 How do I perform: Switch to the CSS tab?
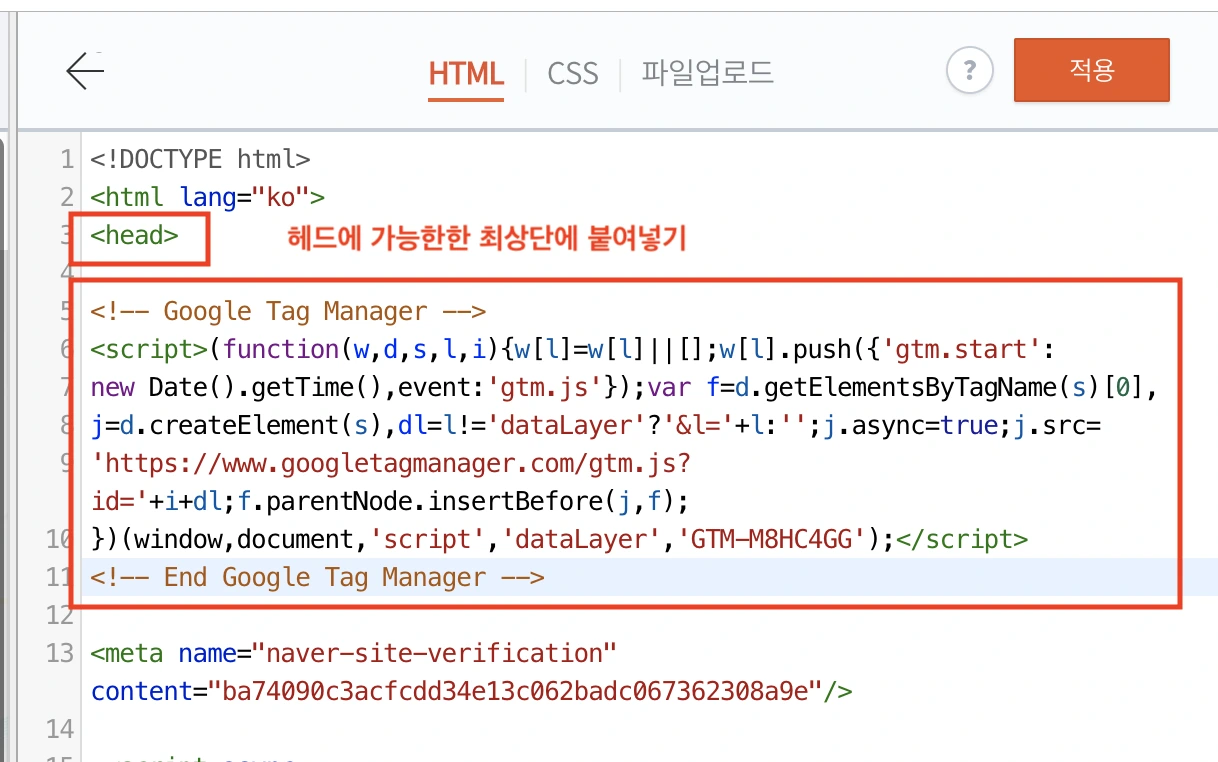573,73
